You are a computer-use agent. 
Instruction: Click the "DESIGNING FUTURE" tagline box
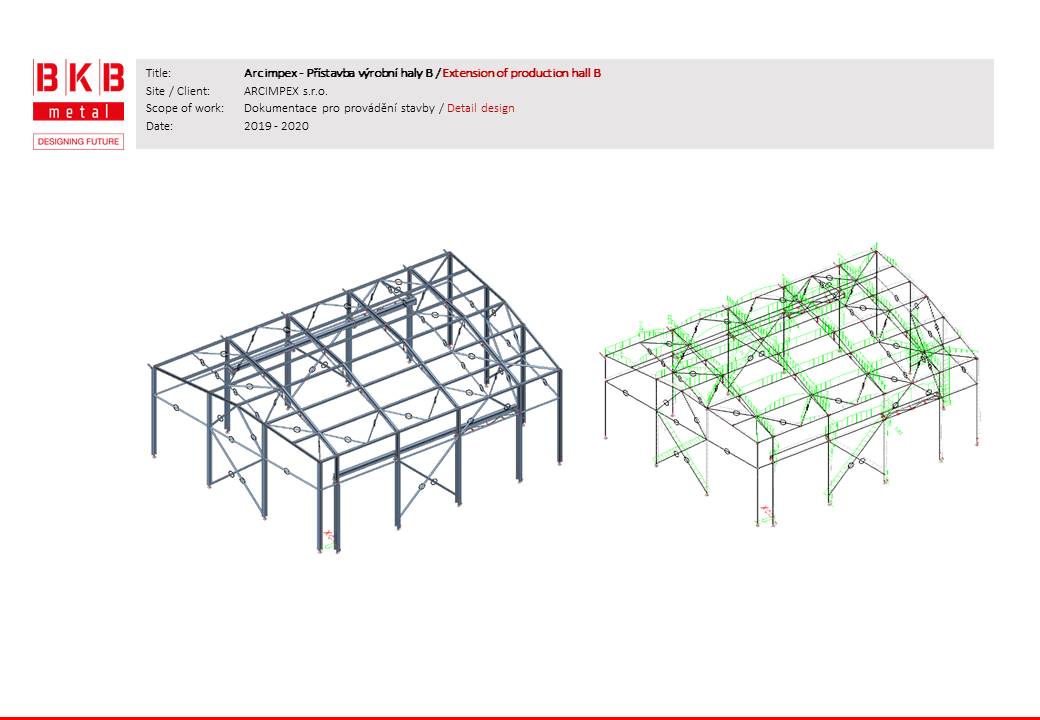point(79,142)
